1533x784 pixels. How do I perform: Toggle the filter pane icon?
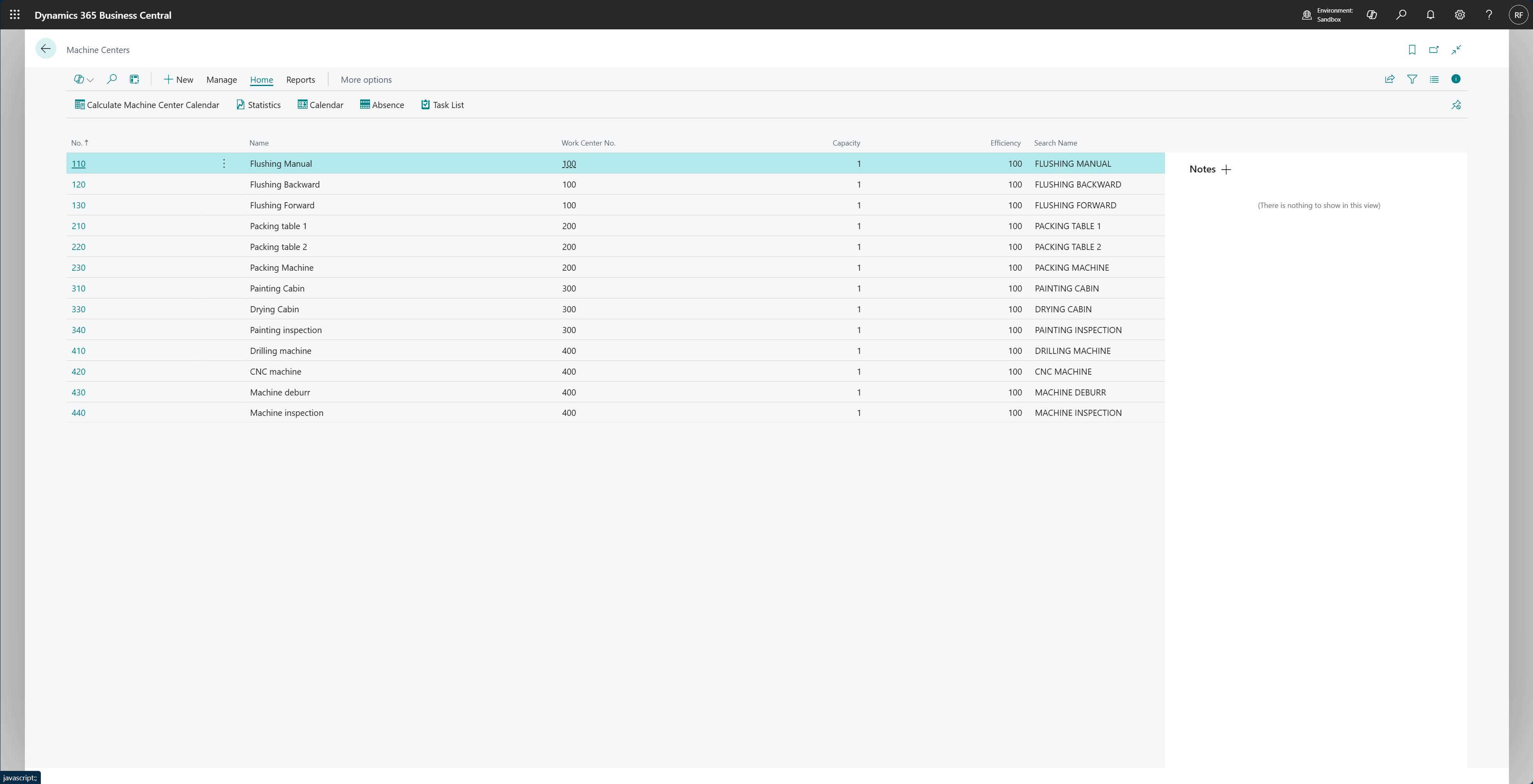[x=1411, y=79]
